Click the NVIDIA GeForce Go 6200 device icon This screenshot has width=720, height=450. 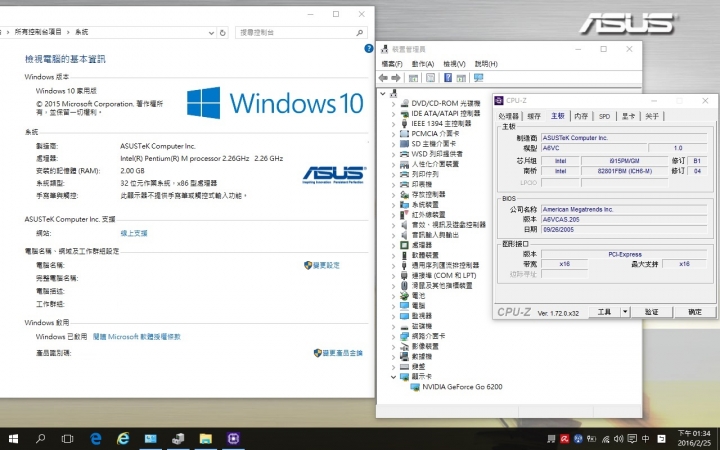415,387
